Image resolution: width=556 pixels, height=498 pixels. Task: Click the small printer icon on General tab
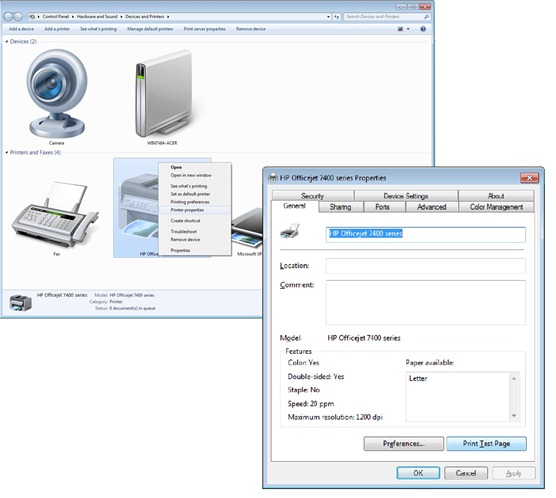pos(290,231)
